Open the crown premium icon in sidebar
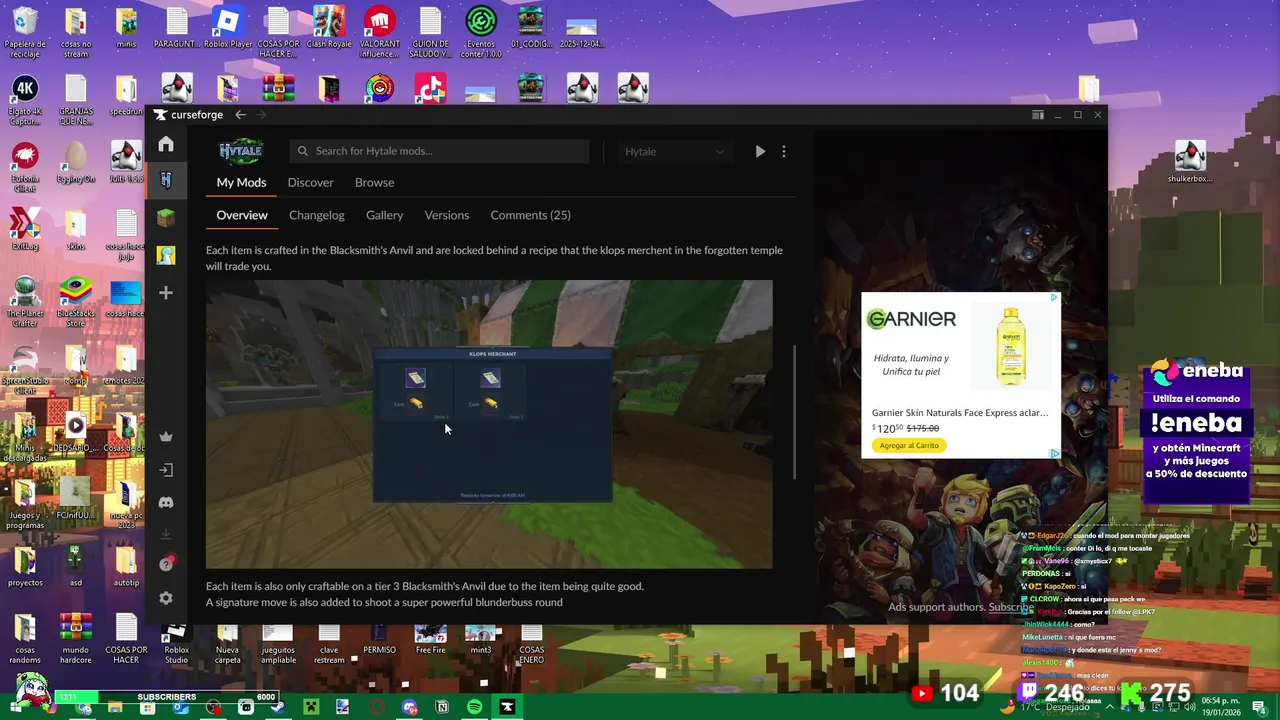Image resolution: width=1280 pixels, height=720 pixels. click(x=166, y=437)
